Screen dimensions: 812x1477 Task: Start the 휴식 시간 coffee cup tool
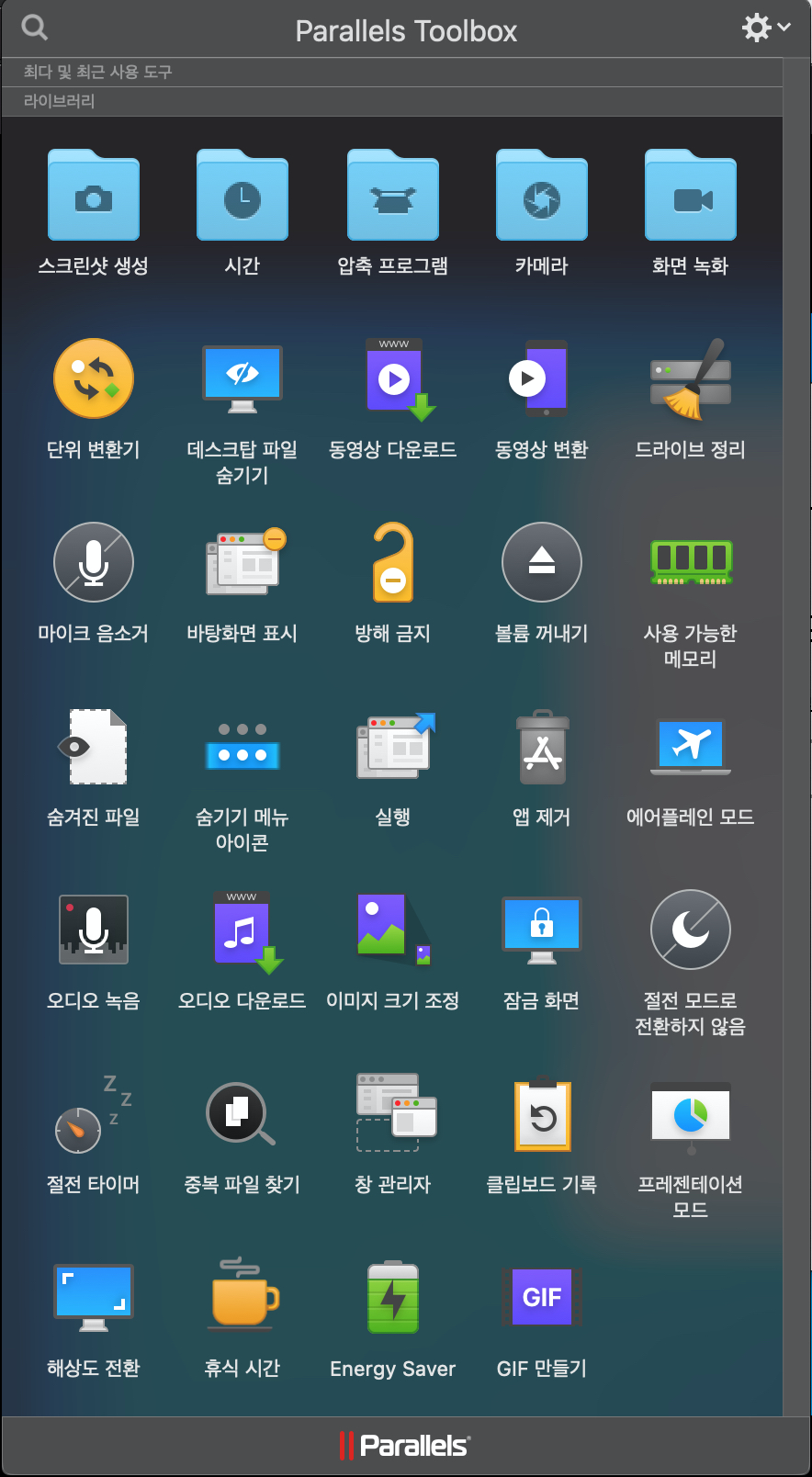pyautogui.click(x=242, y=1293)
